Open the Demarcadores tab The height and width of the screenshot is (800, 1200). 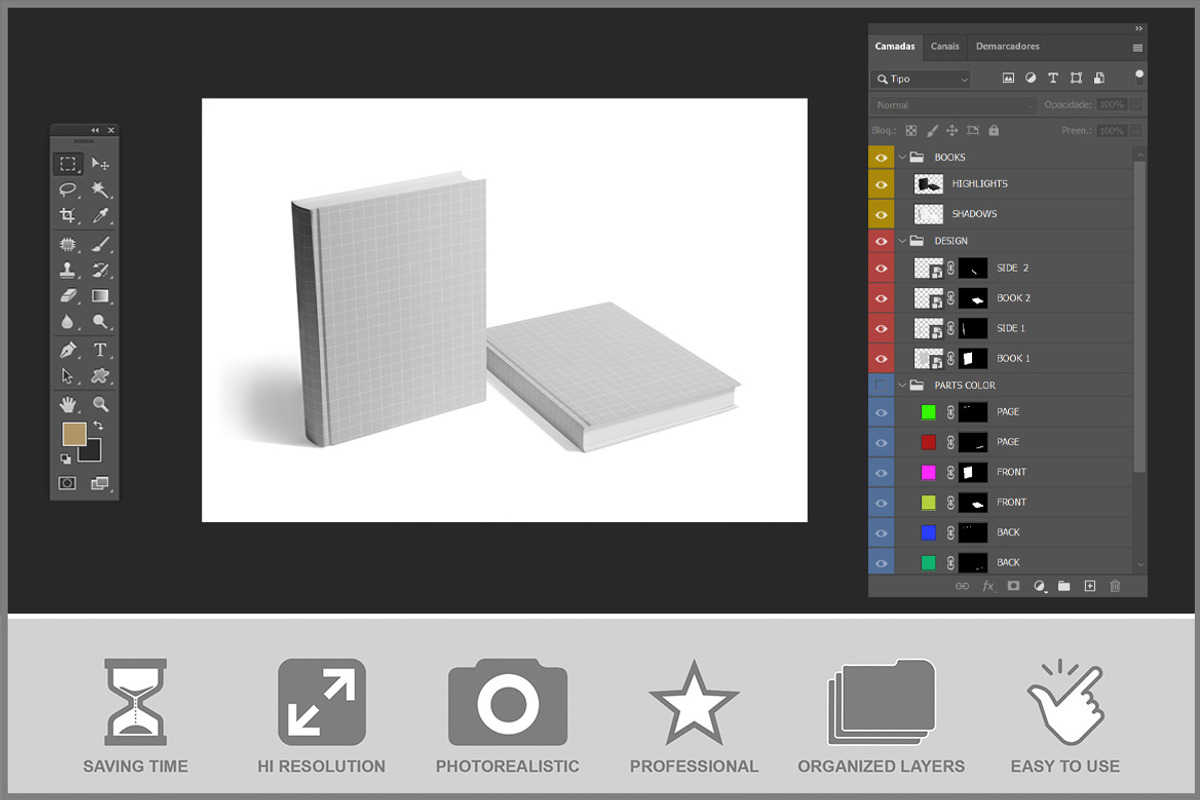(1008, 46)
